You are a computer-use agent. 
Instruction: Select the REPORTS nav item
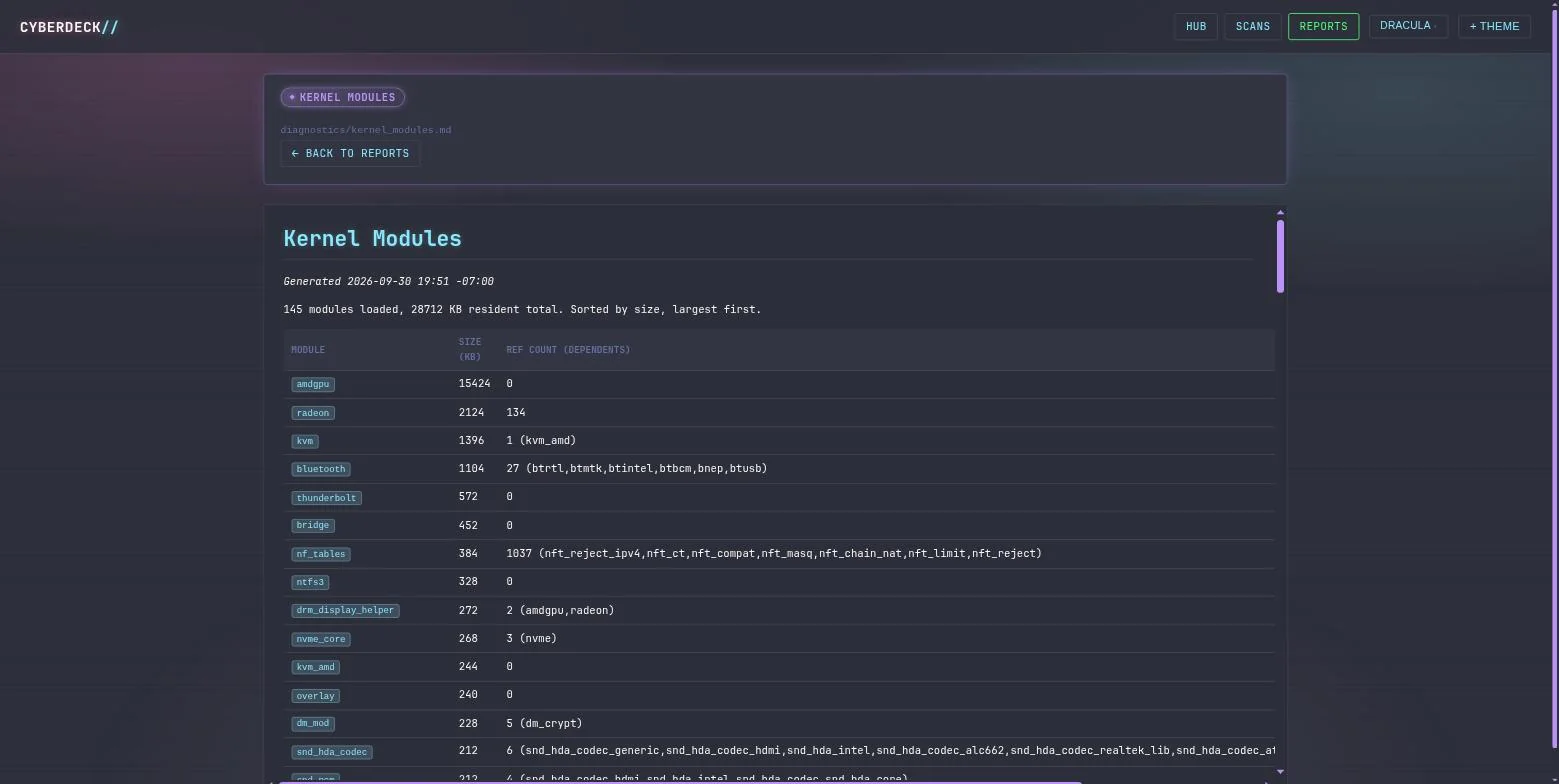pos(1323,27)
